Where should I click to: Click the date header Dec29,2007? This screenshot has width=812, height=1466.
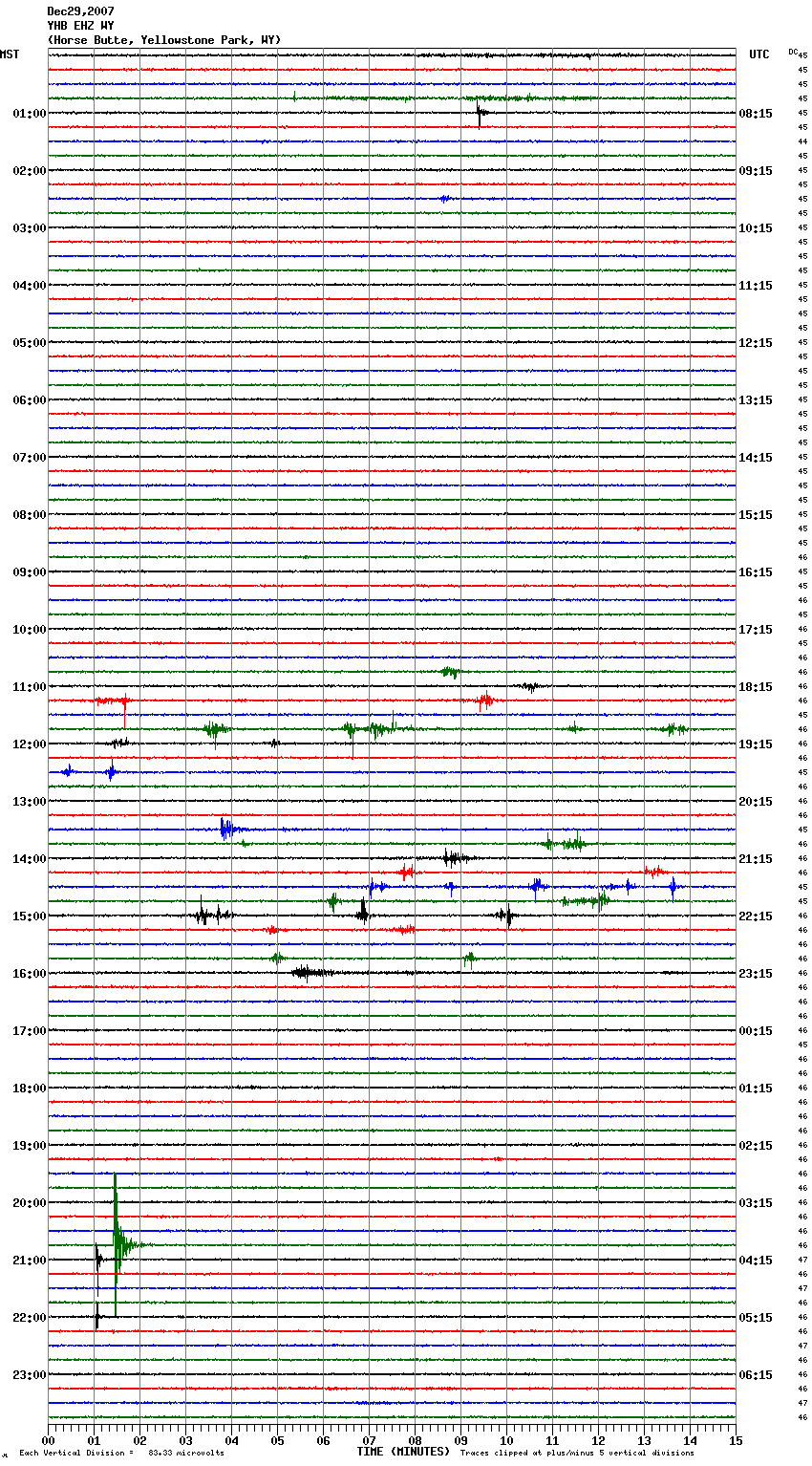(x=80, y=11)
